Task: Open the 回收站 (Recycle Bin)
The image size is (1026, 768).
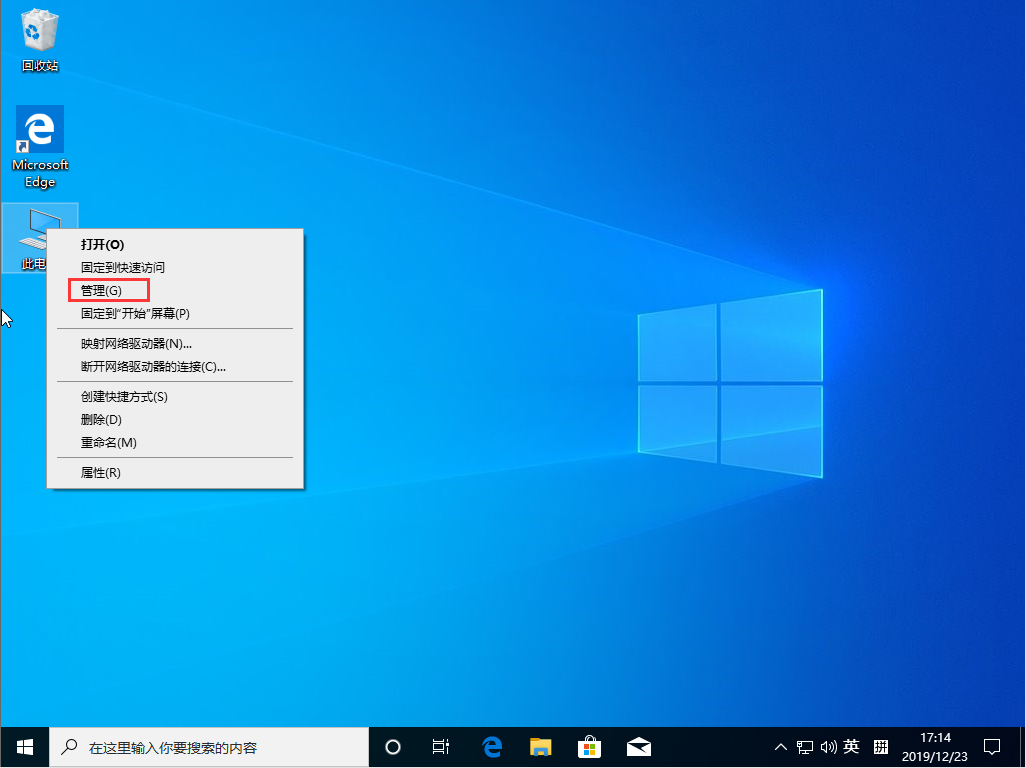Action: pos(39,30)
